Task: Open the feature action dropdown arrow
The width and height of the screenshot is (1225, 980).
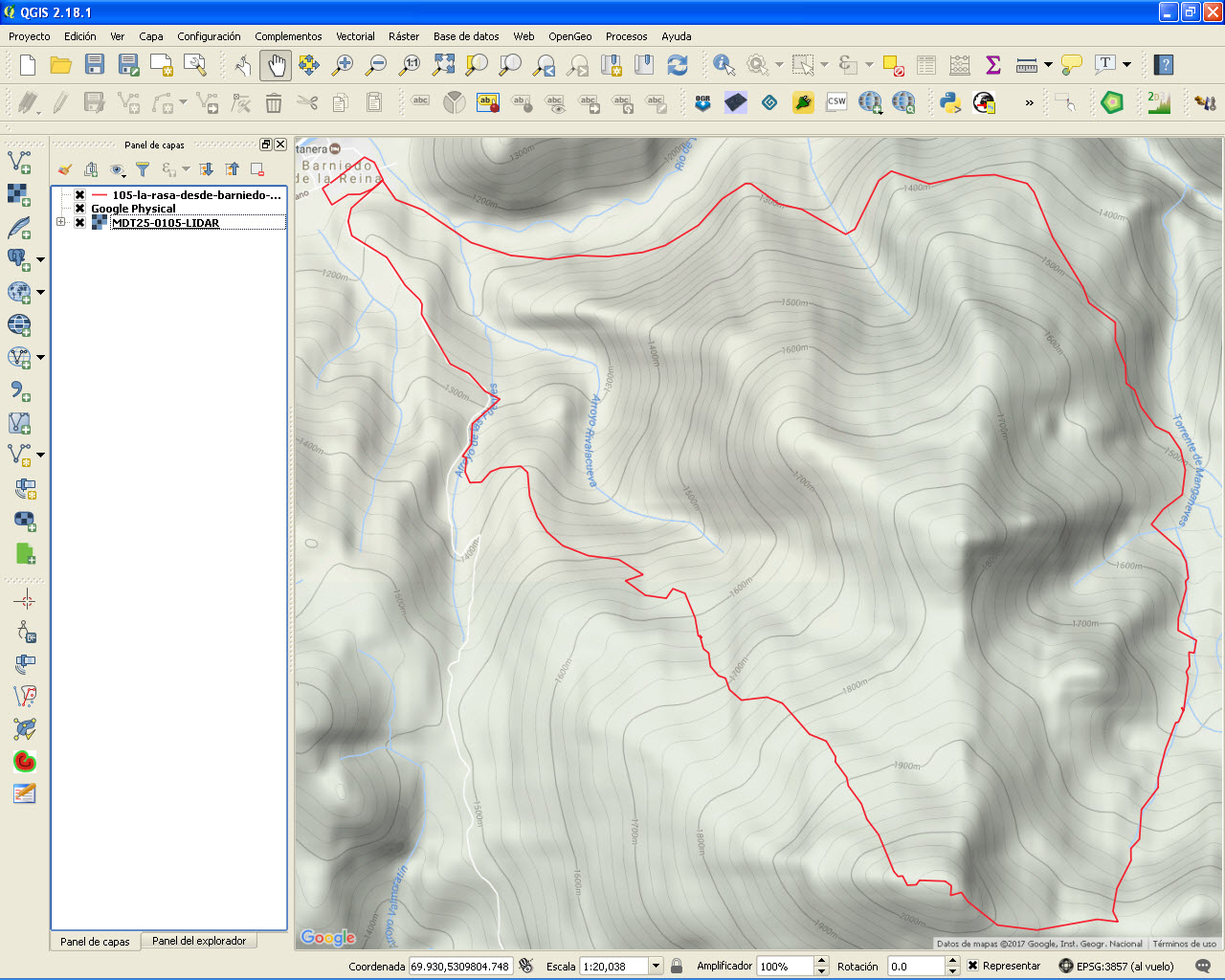Action: pyautogui.click(x=779, y=65)
